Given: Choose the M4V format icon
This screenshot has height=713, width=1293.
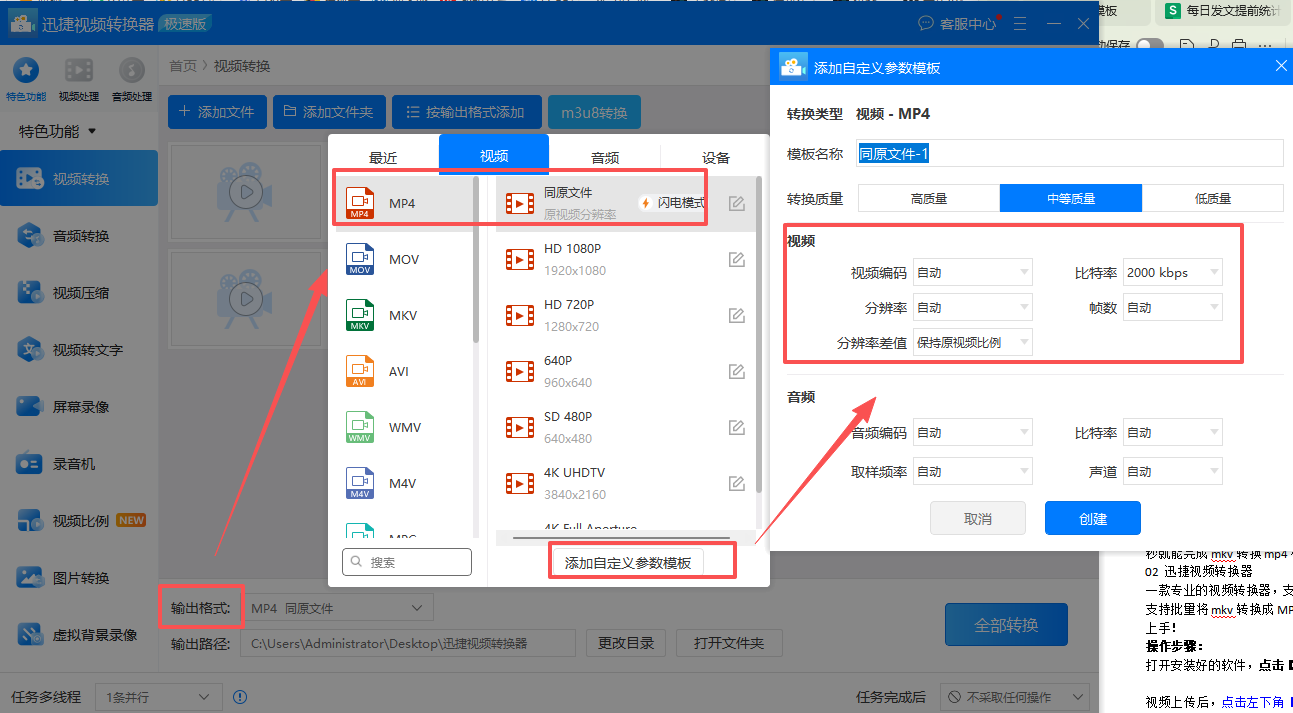Looking at the screenshot, I should (x=360, y=483).
